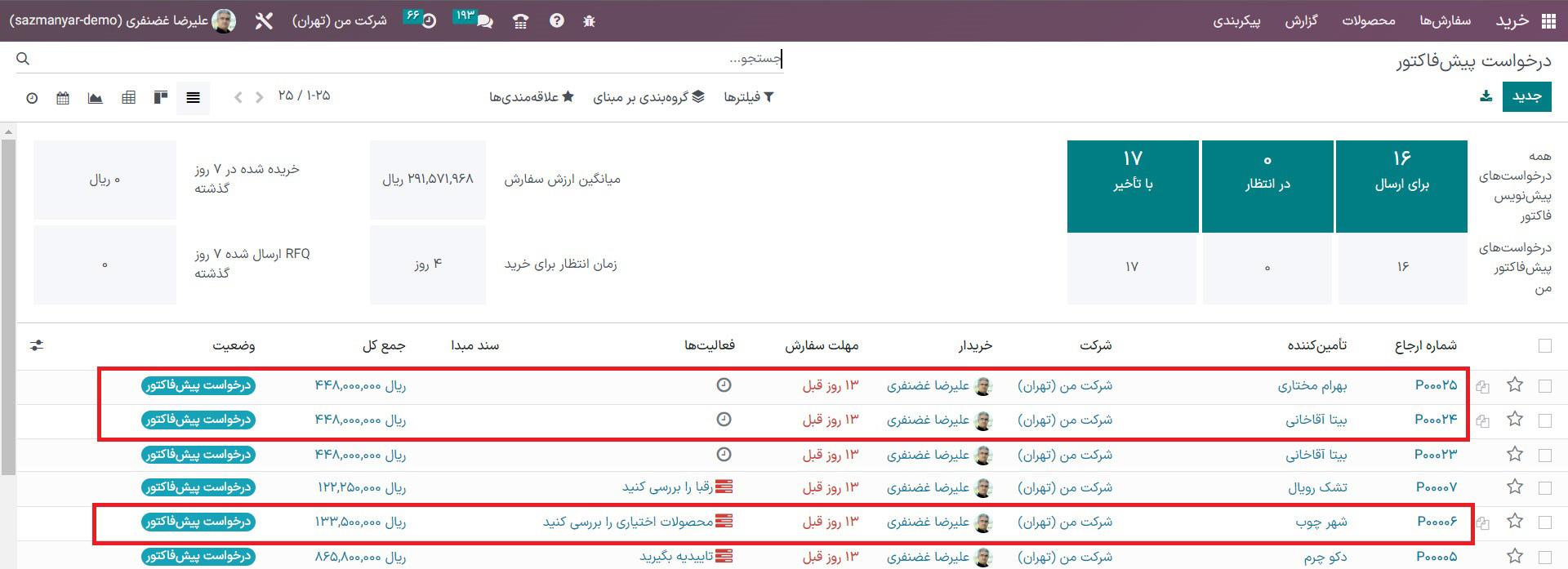Viewport: 1568px width, 569px height.
Task: Filter by در انتظار 0 dashboard card
Action: coord(1267,186)
